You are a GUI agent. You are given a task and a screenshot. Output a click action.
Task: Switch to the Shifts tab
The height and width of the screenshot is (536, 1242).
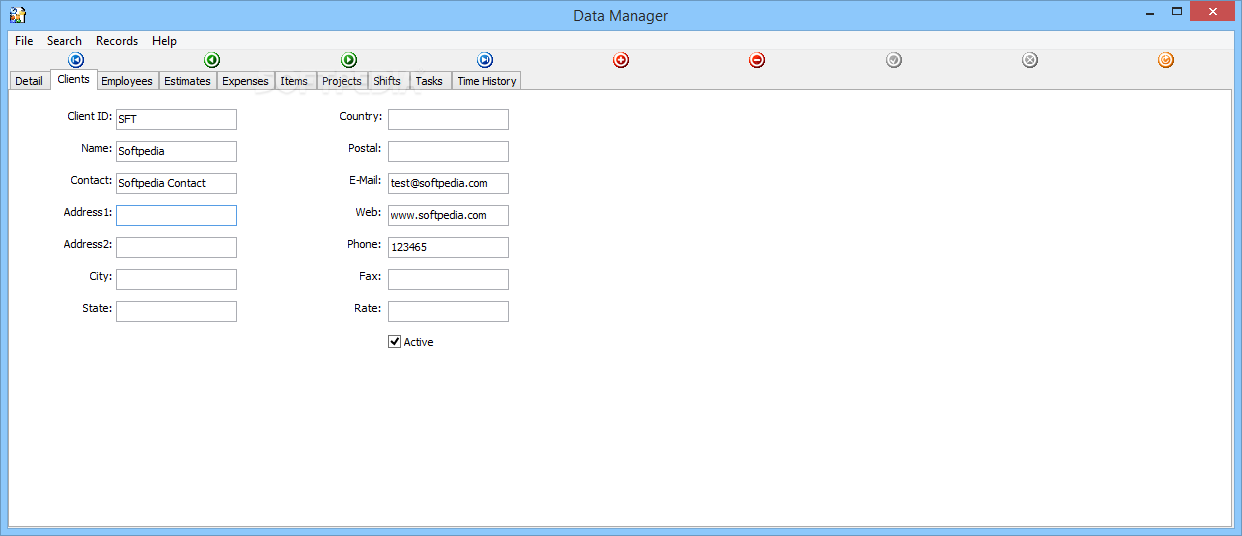387,81
